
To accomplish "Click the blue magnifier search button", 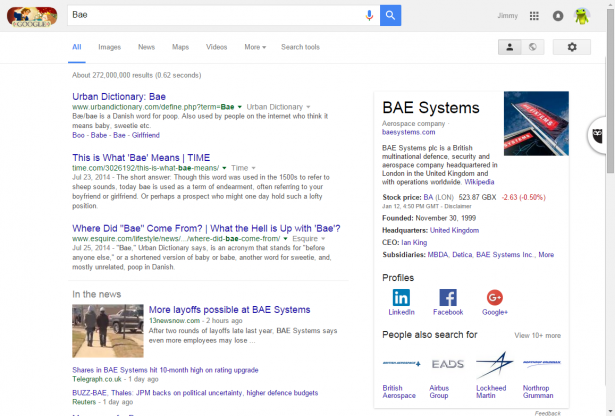I will pos(390,15).
